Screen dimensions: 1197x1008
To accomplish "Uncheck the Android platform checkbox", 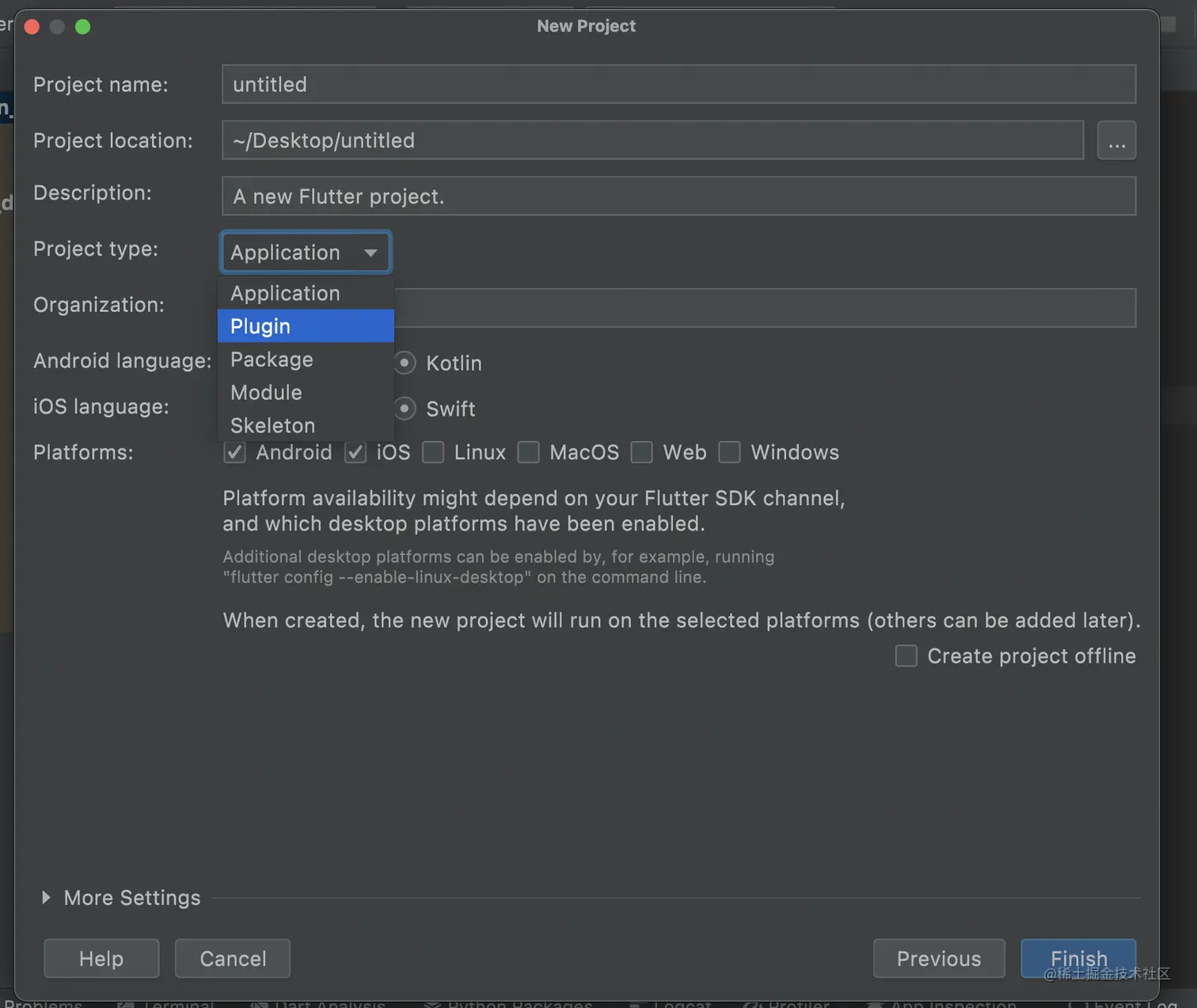I will [235, 452].
